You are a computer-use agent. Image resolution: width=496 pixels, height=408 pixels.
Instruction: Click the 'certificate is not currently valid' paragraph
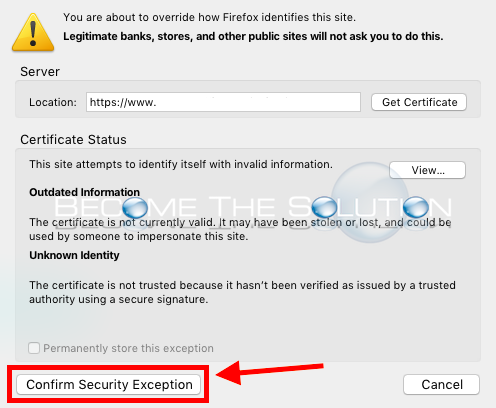240,229
